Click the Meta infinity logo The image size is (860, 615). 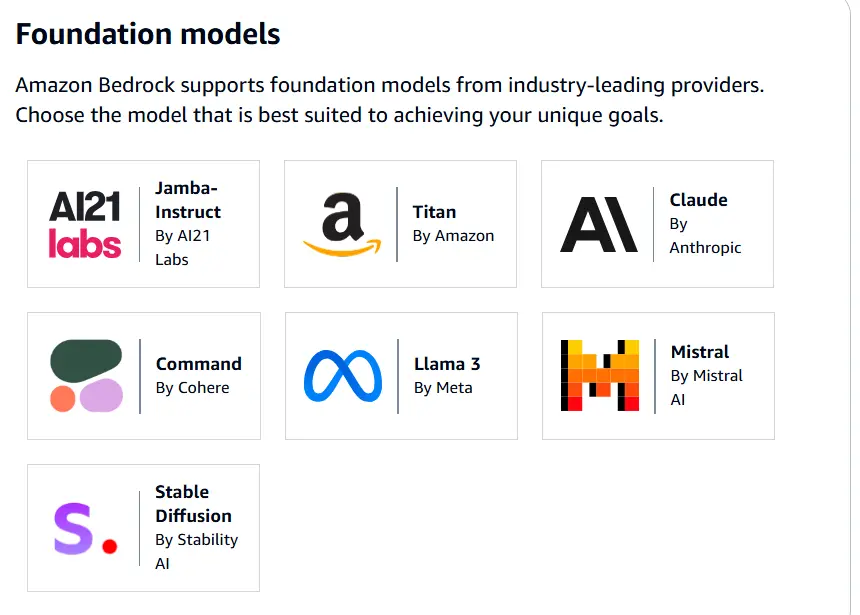point(343,376)
